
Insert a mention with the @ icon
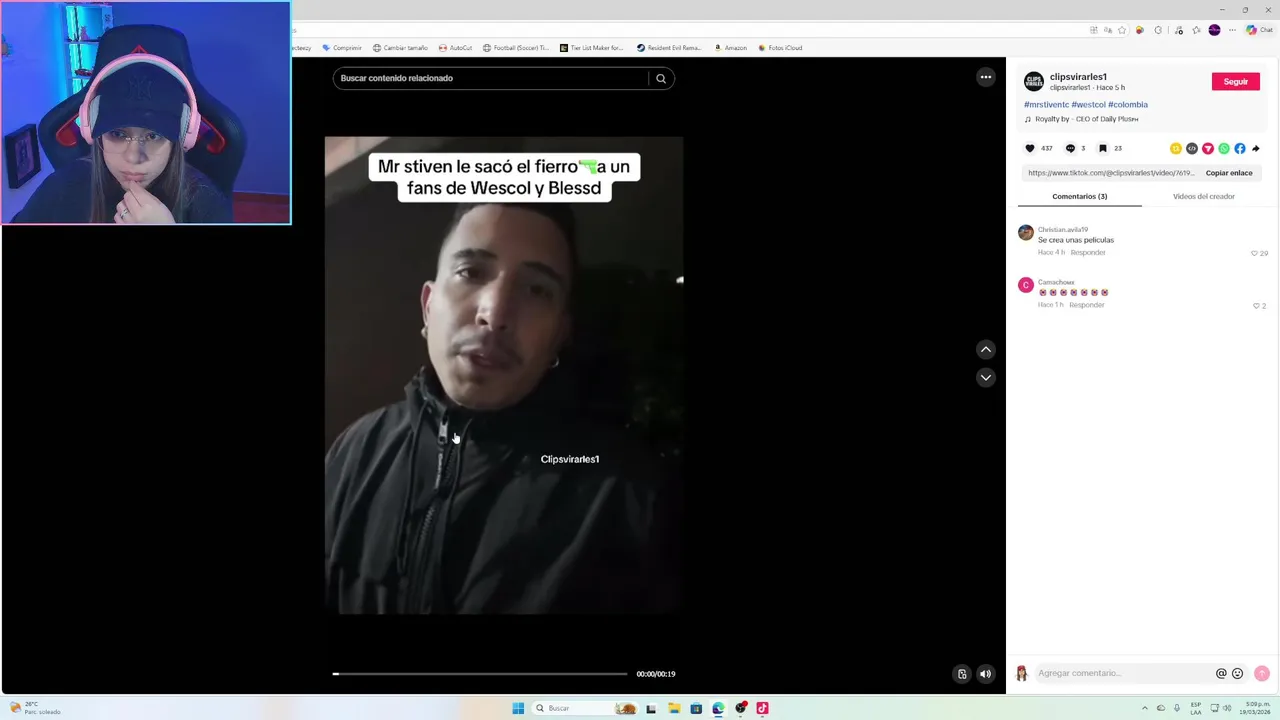coord(1221,673)
